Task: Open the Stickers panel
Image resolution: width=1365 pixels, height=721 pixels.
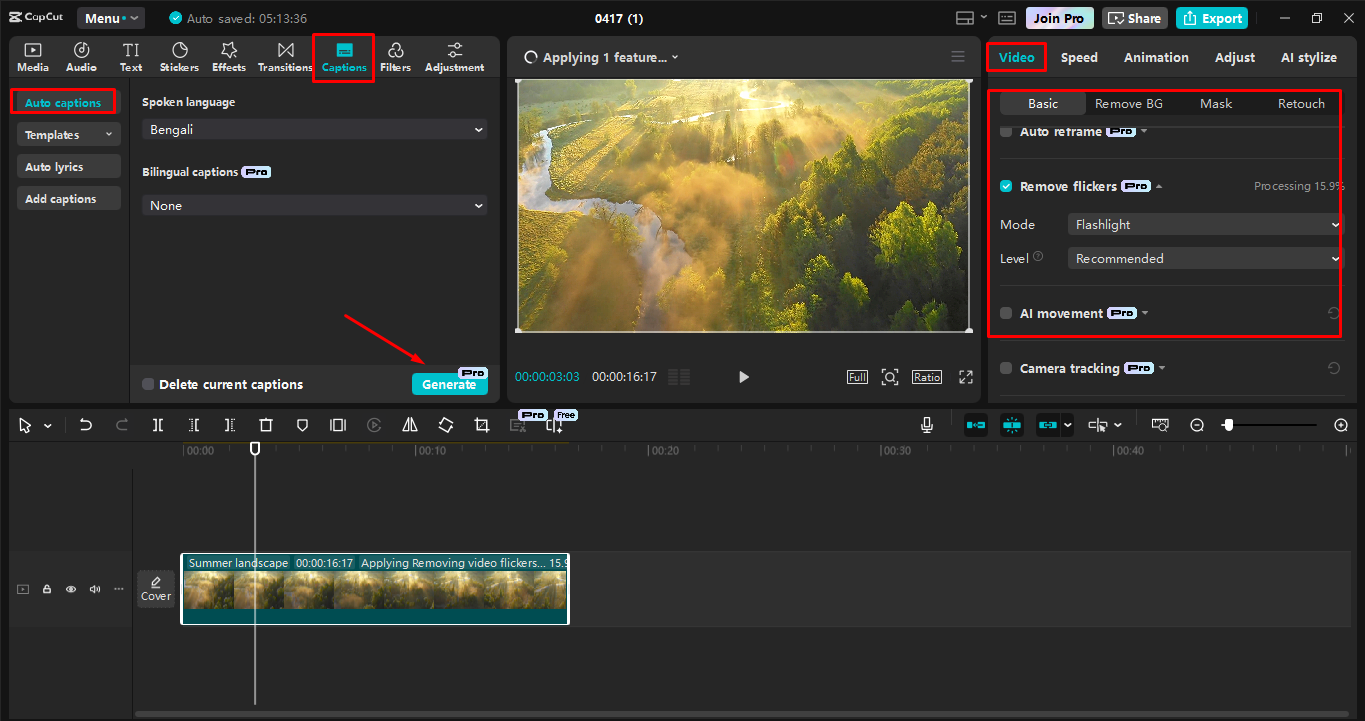Action: click(x=178, y=56)
